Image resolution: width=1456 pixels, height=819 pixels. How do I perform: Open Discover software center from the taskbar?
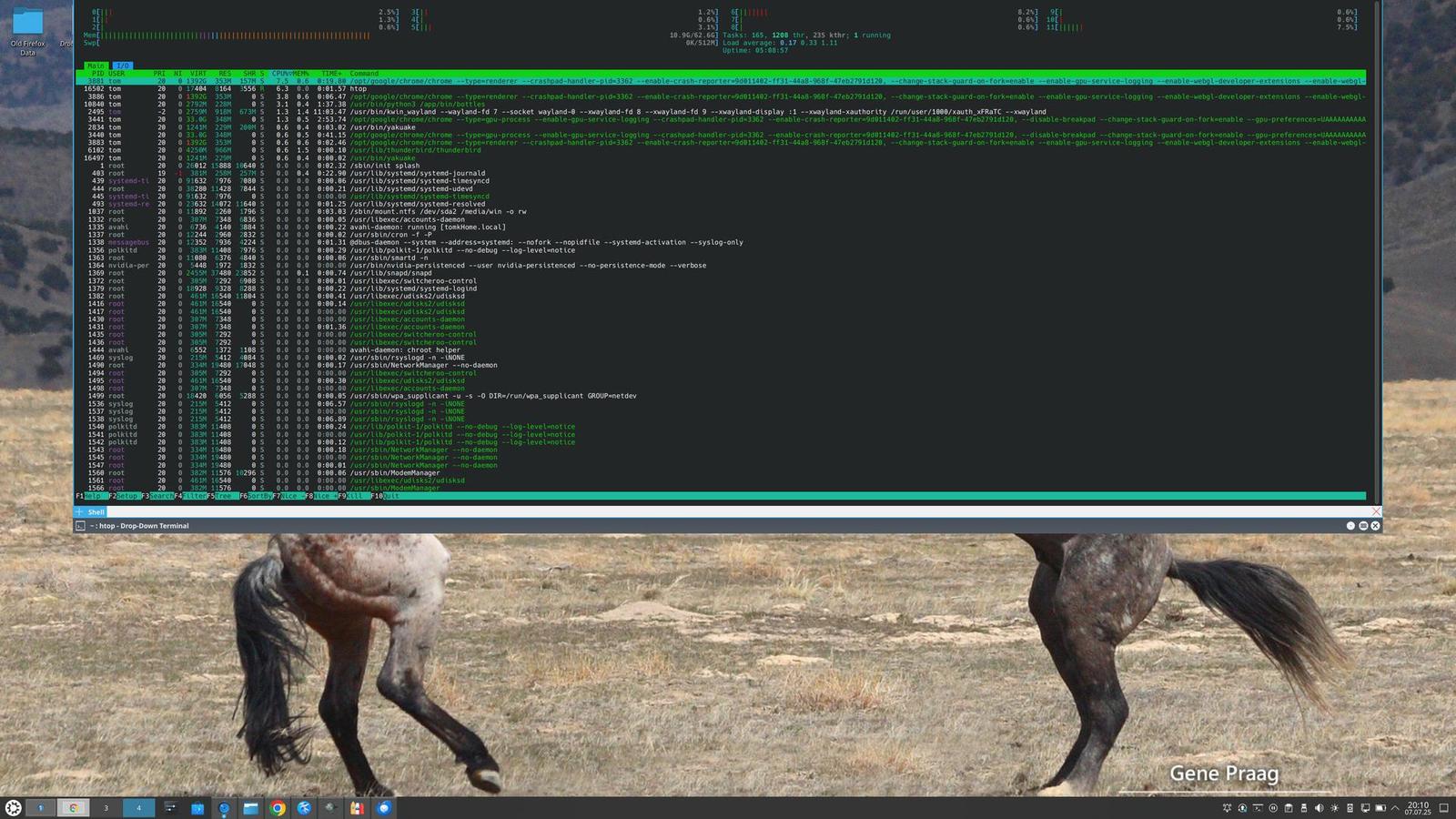pos(197,807)
